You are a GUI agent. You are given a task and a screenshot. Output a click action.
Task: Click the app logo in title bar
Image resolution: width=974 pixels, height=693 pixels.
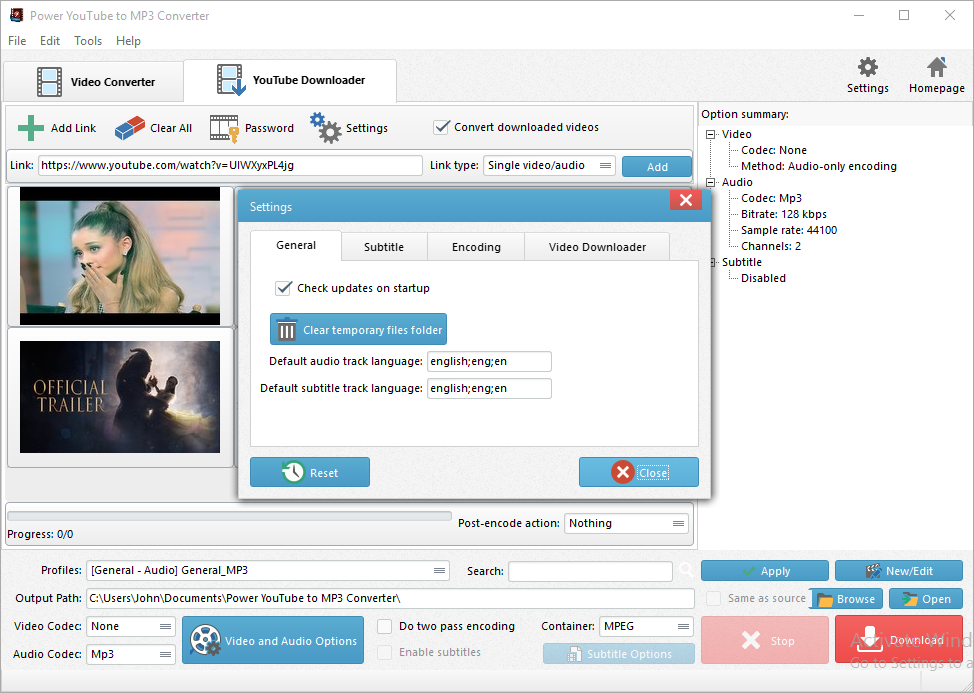pyautogui.click(x=16, y=16)
